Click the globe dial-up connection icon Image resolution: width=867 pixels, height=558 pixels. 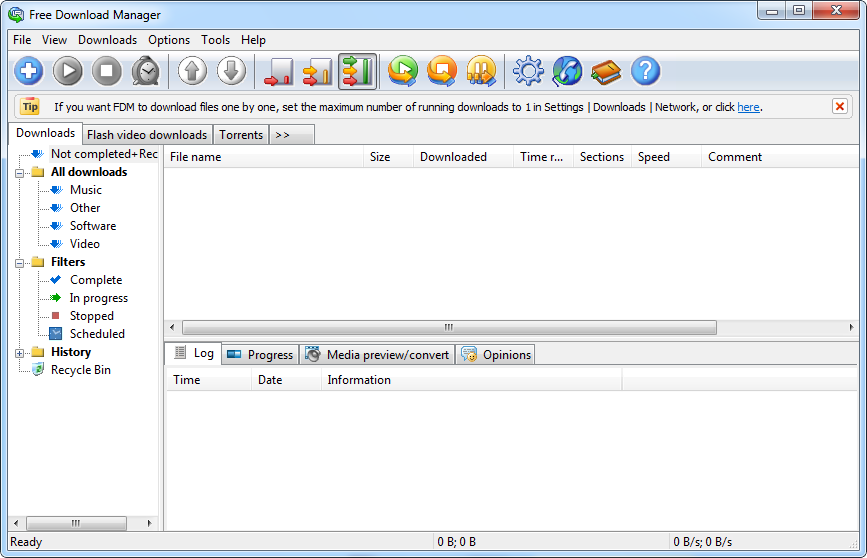[x=567, y=71]
